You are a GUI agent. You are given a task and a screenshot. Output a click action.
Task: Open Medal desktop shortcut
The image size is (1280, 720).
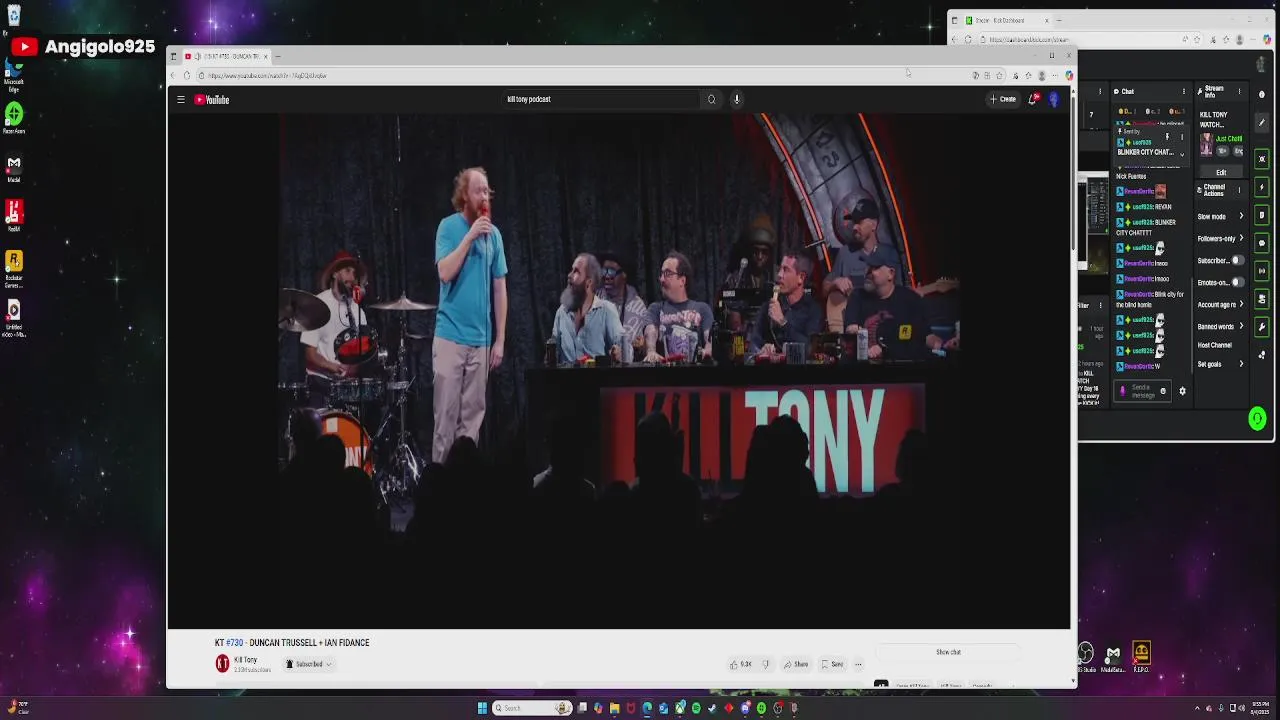click(14, 168)
